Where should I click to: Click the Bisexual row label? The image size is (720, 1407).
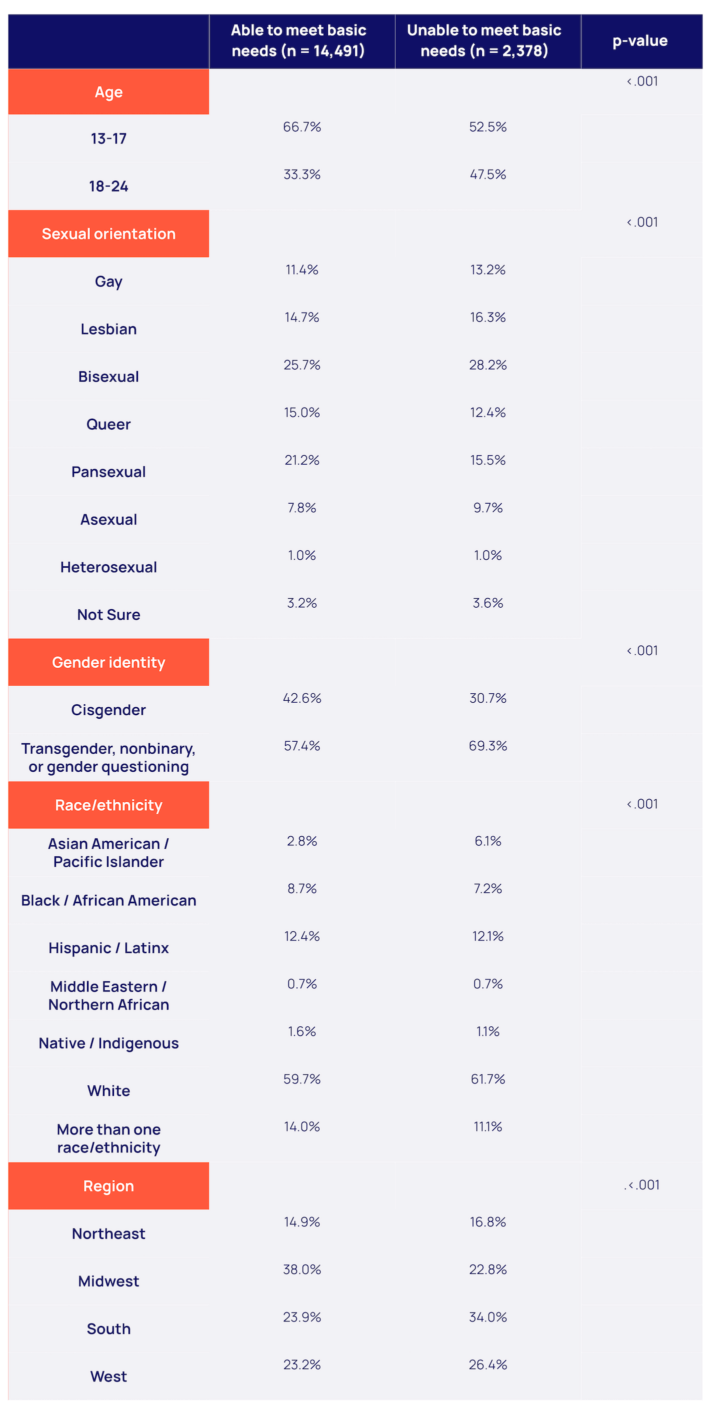(109, 377)
